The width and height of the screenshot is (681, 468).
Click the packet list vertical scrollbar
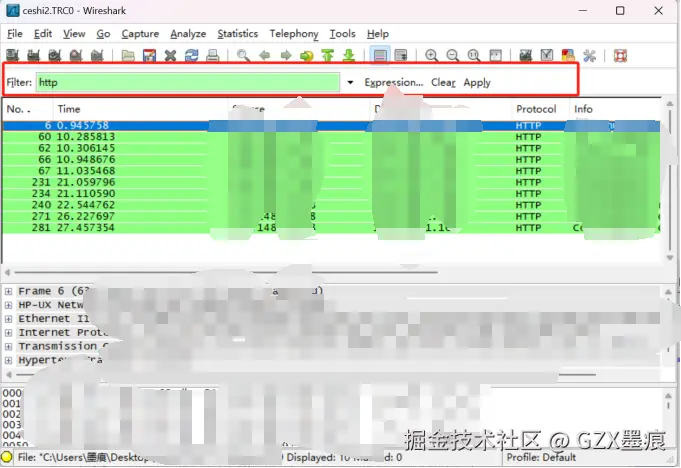point(670,181)
